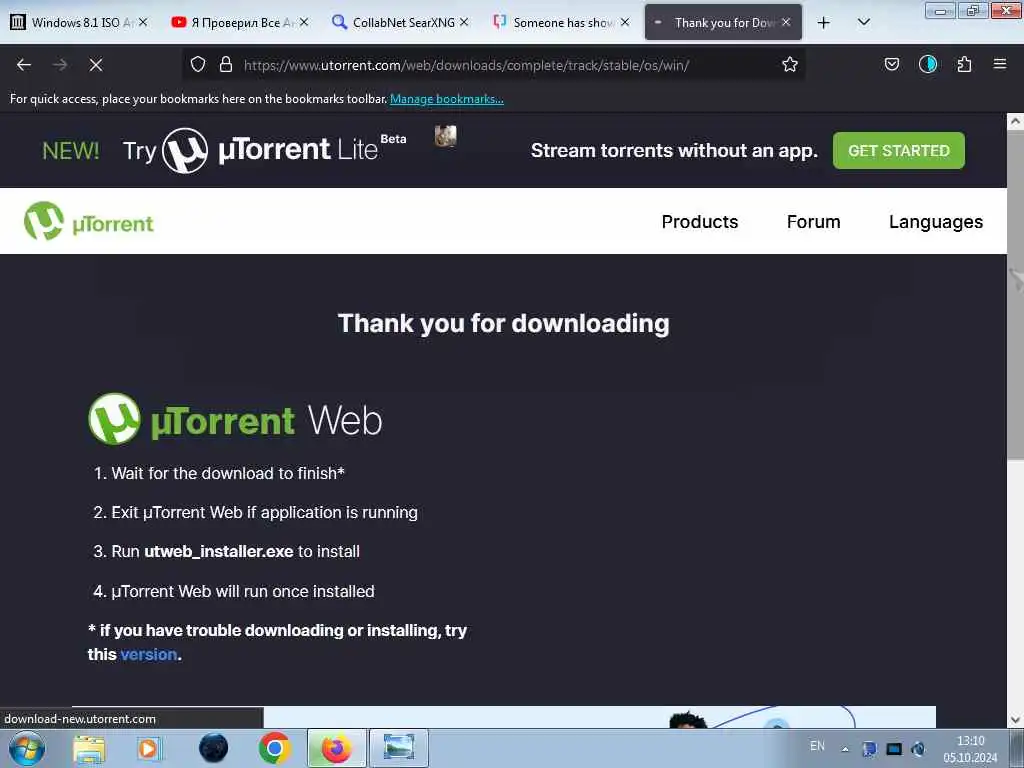
Task: Open the Extensions puzzle piece icon
Action: [964, 64]
